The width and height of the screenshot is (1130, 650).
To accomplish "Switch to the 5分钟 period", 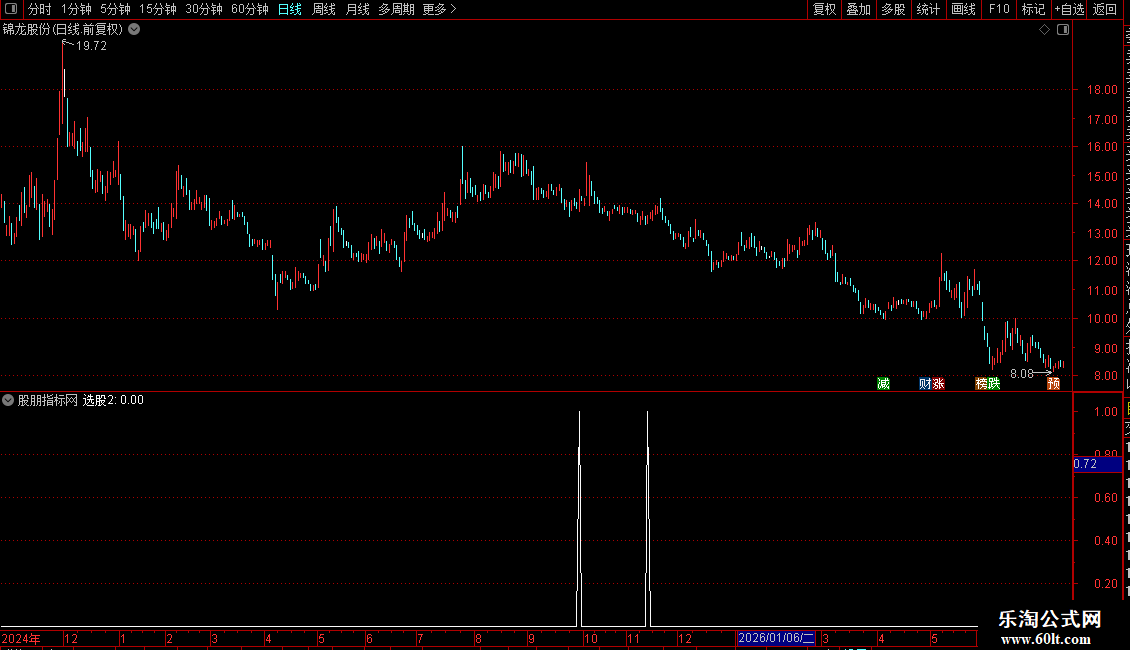I will 115,9.
